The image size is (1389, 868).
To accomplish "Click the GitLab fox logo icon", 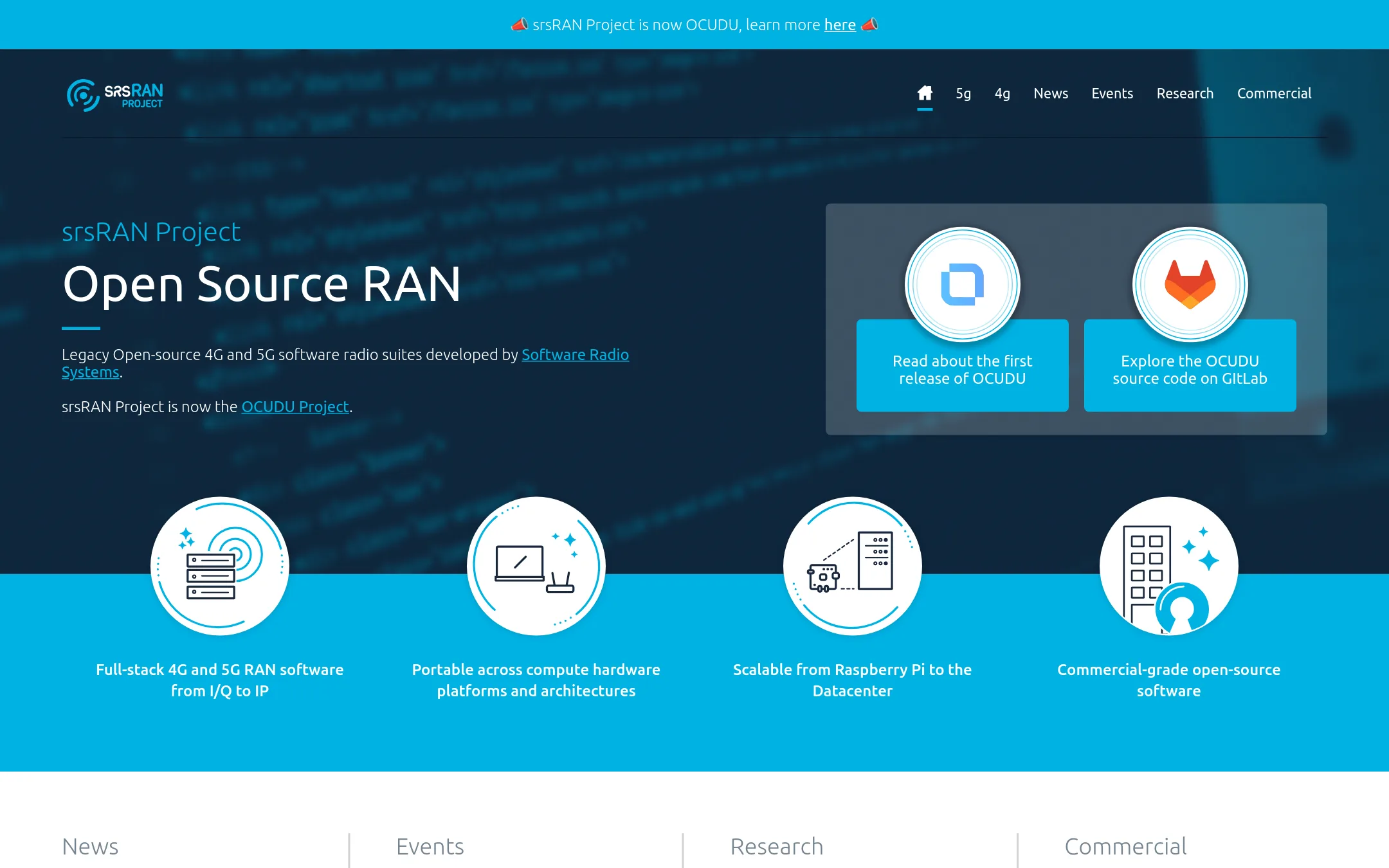I will coord(1190,284).
